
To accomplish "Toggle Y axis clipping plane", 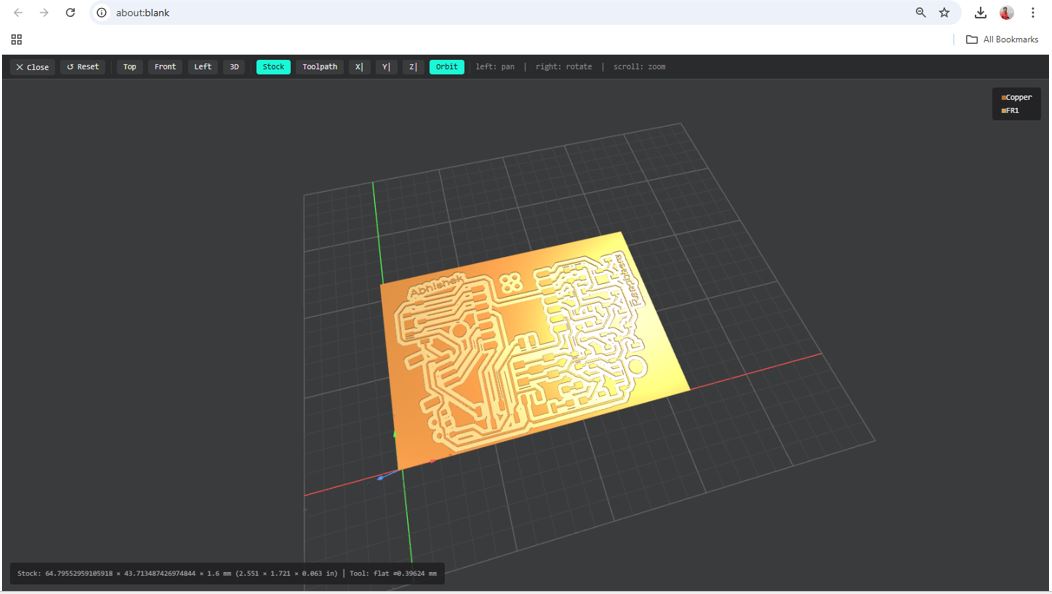I will coord(386,67).
